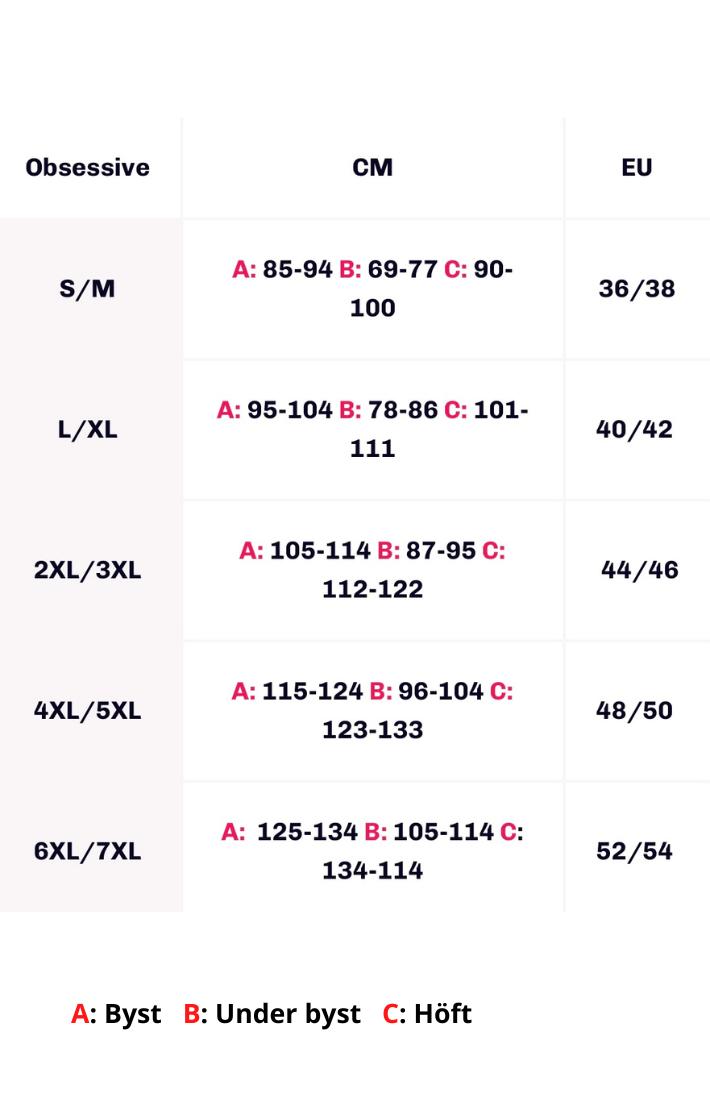Viewport: 710px width, 1100px height.
Task: Click the C: Höft legend label
Action: [427, 1014]
